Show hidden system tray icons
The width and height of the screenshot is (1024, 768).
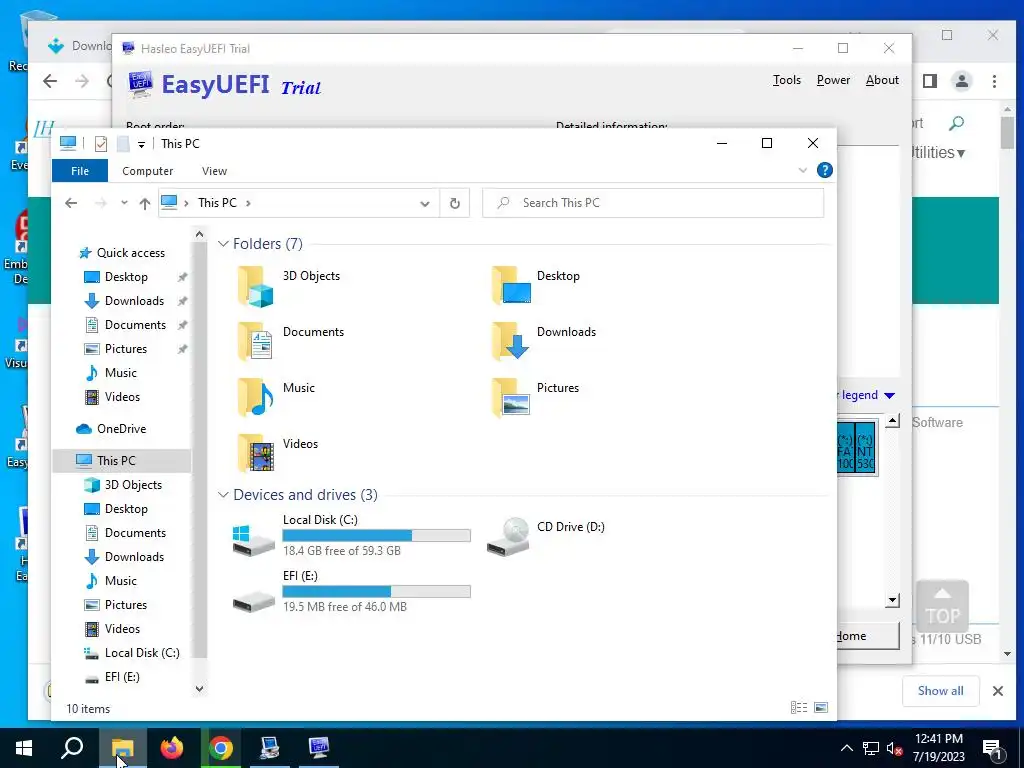(x=846, y=749)
